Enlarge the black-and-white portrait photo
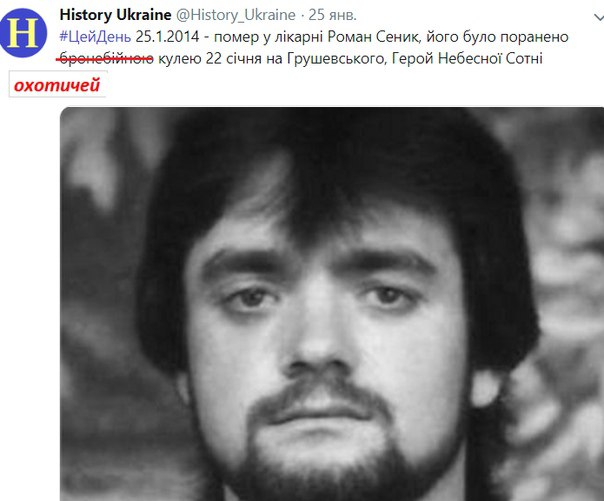This screenshot has width=604, height=501. click(x=332, y=304)
